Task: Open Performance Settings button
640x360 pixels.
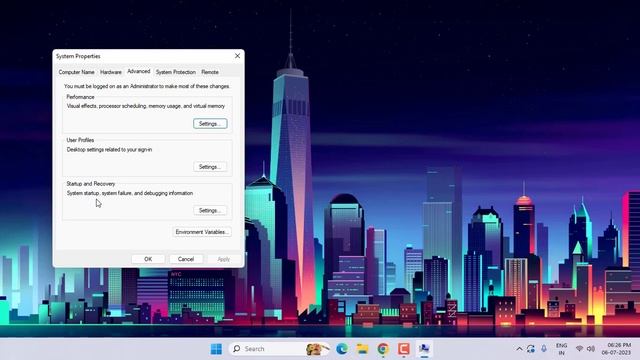Action: click(x=210, y=124)
